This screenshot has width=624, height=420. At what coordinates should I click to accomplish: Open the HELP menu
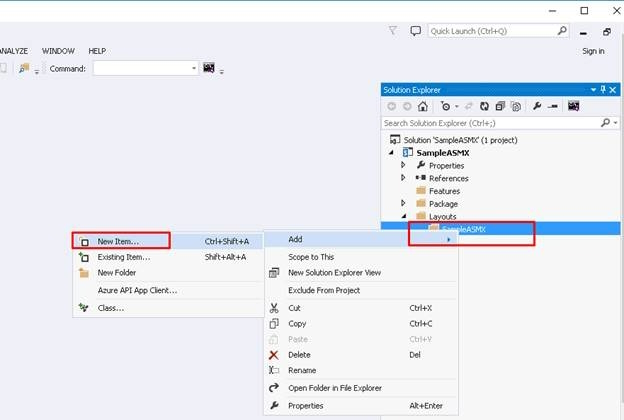pyautogui.click(x=97, y=51)
